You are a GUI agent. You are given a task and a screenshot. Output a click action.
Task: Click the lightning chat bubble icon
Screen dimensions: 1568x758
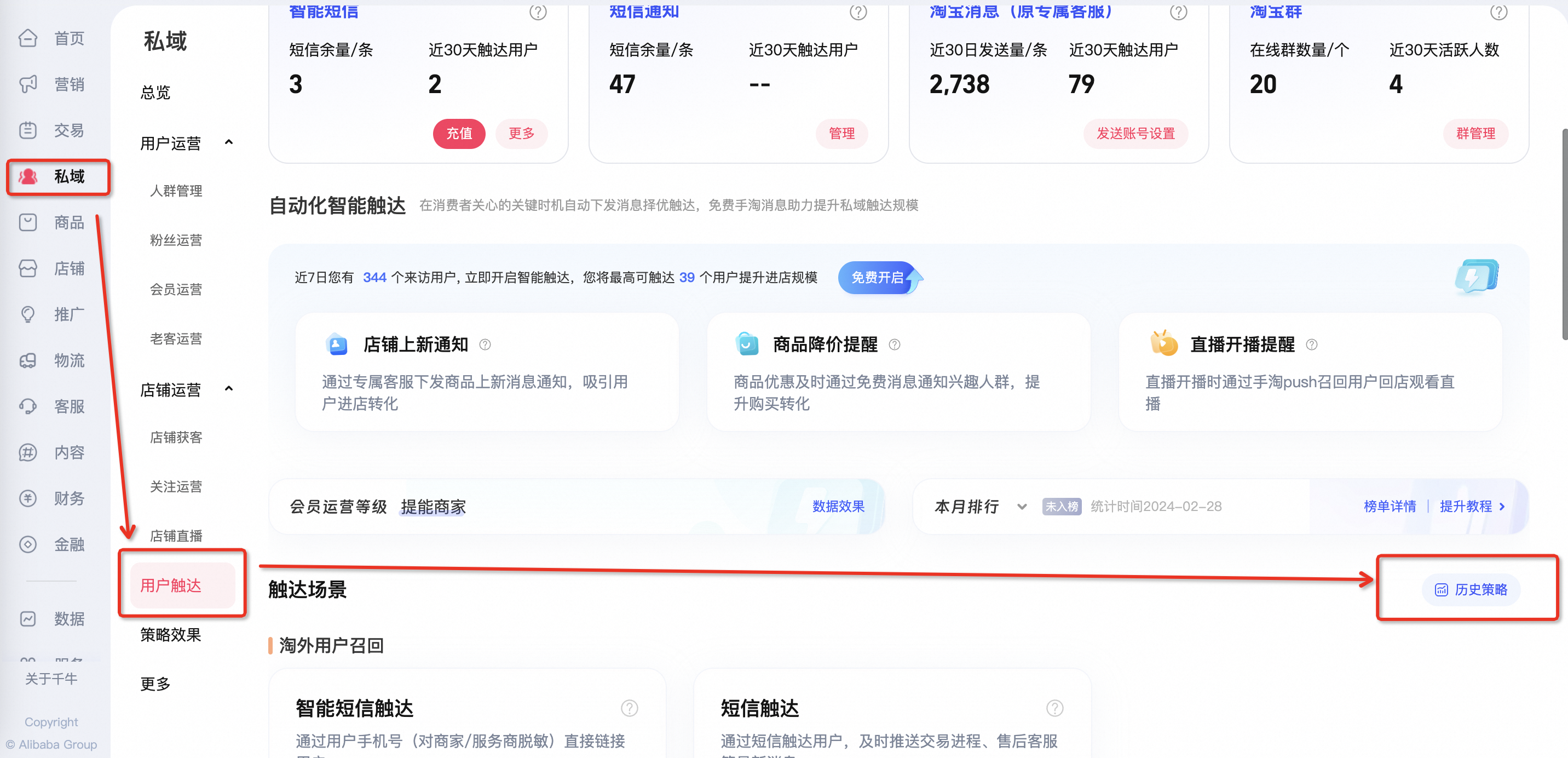click(x=1477, y=277)
